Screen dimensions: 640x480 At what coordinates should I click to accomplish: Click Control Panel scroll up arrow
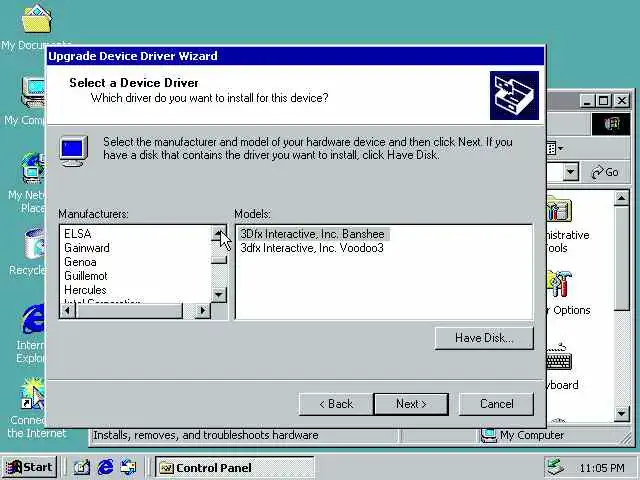point(622,199)
